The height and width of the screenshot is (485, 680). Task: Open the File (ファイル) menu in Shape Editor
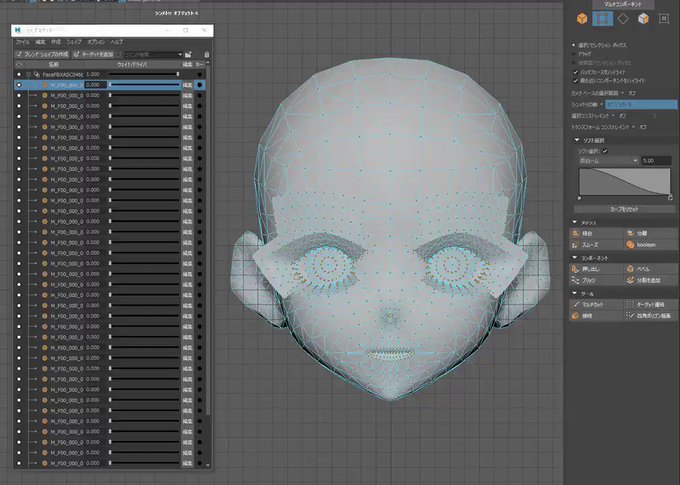pos(23,42)
